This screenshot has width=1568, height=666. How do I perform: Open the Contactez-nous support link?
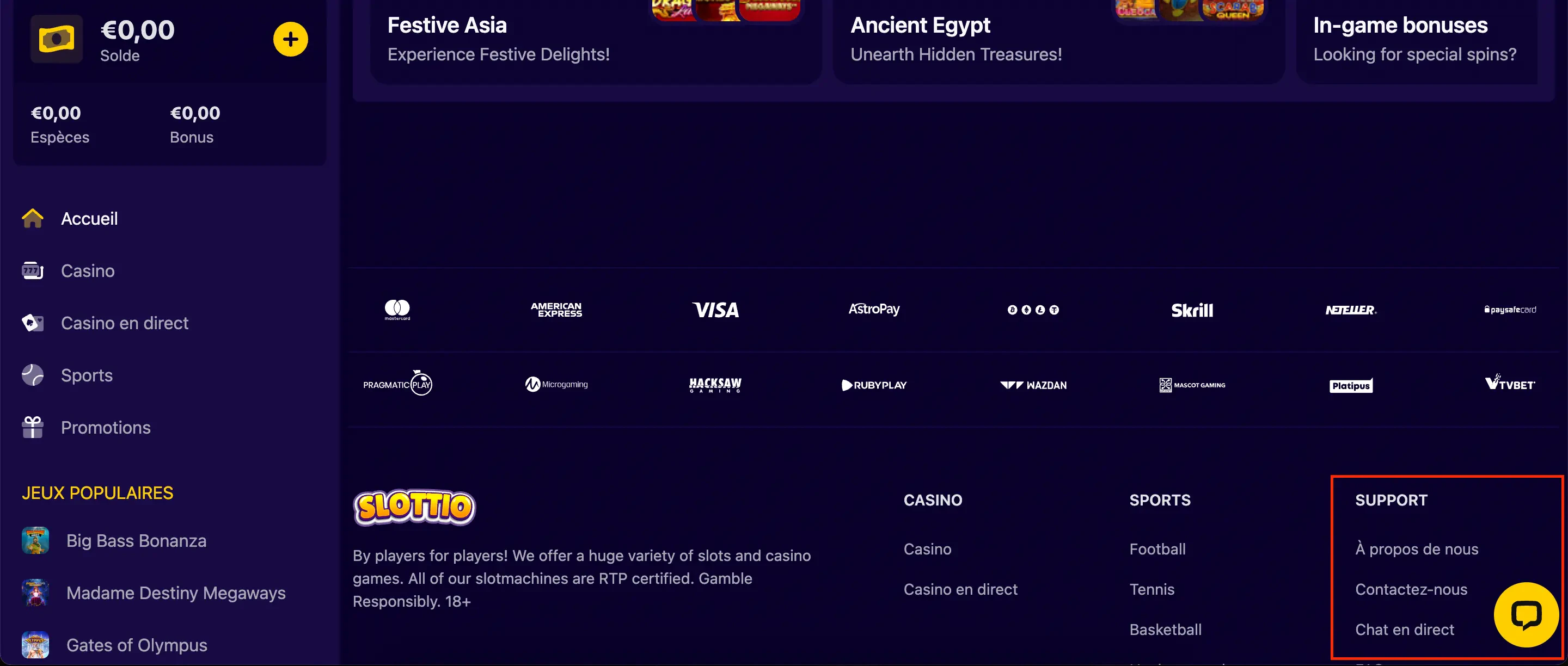tap(1411, 589)
